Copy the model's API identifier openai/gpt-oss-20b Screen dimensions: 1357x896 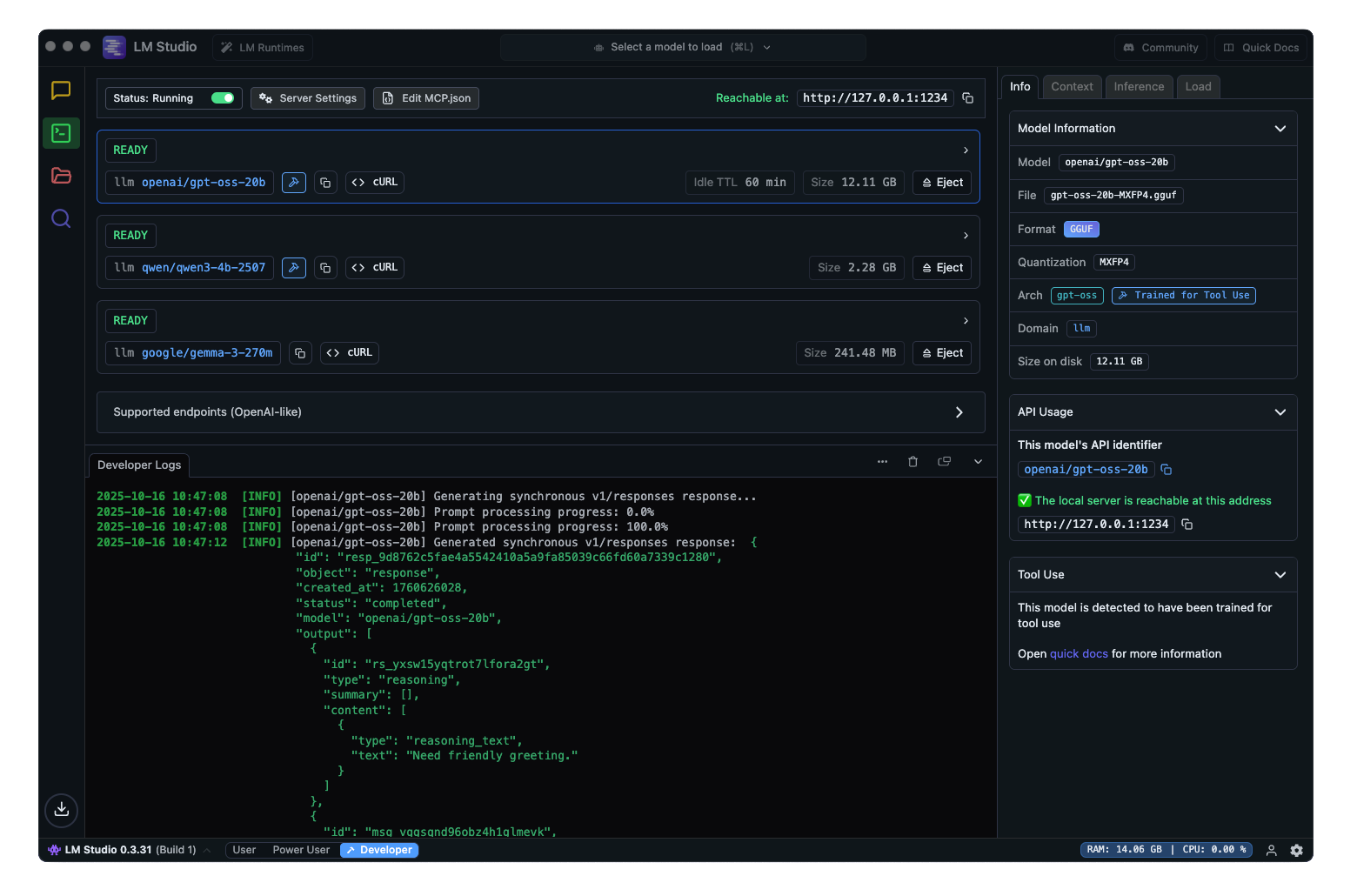[1166, 469]
